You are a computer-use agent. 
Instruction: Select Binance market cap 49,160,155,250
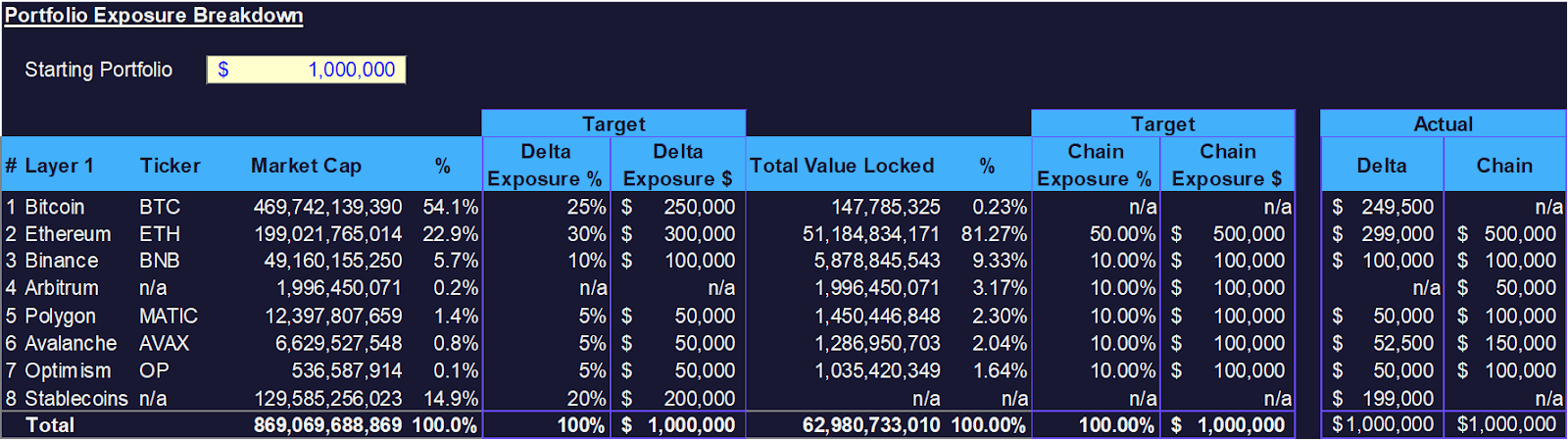pos(333,261)
